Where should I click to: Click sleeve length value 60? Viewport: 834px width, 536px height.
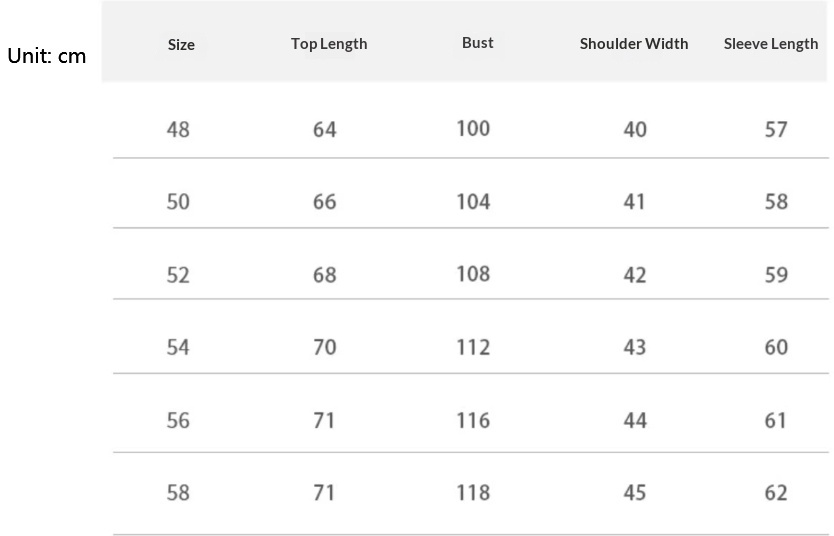pyautogui.click(x=776, y=348)
